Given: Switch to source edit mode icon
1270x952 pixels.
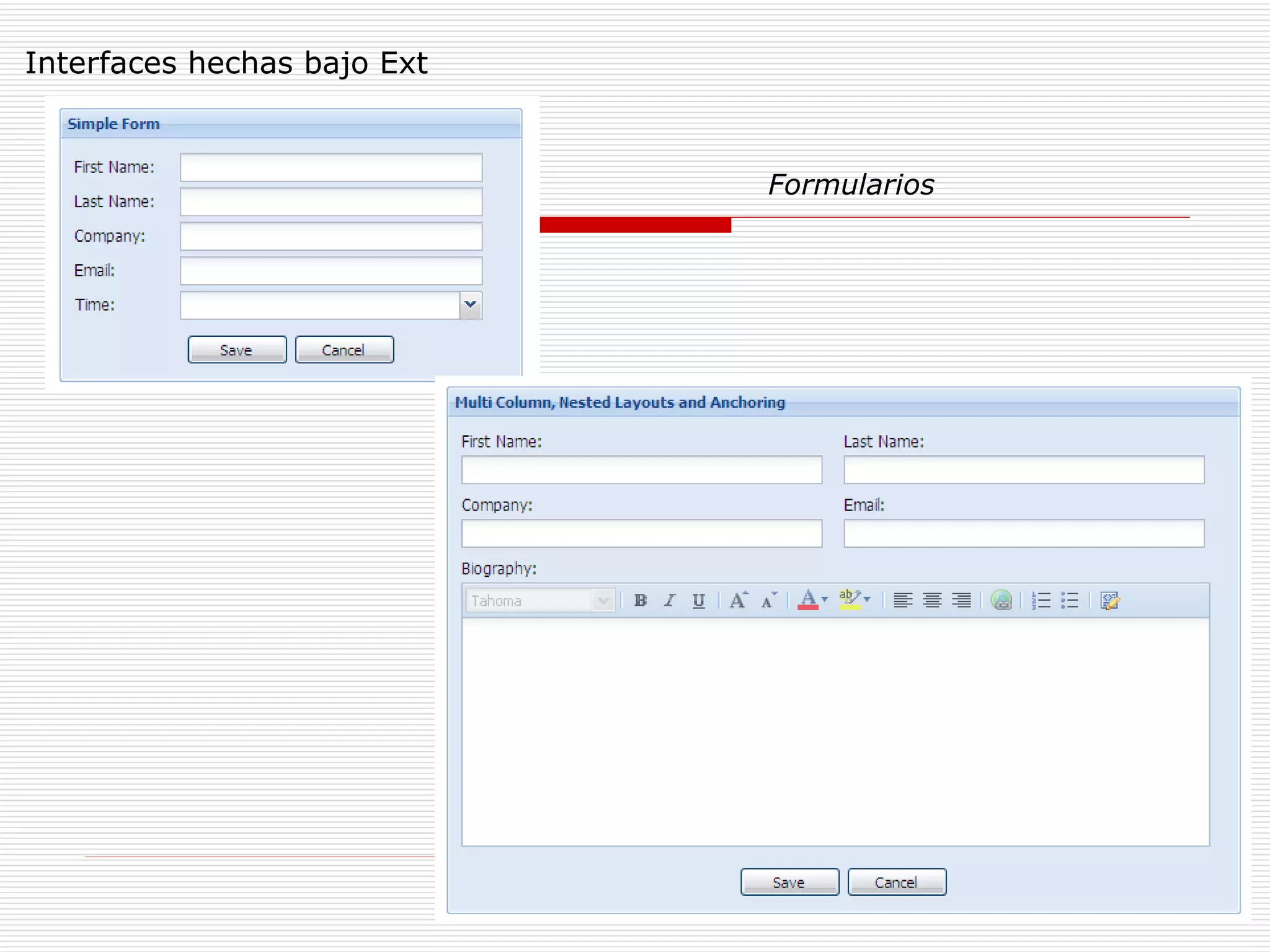Looking at the screenshot, I should tap(1110, 601).
